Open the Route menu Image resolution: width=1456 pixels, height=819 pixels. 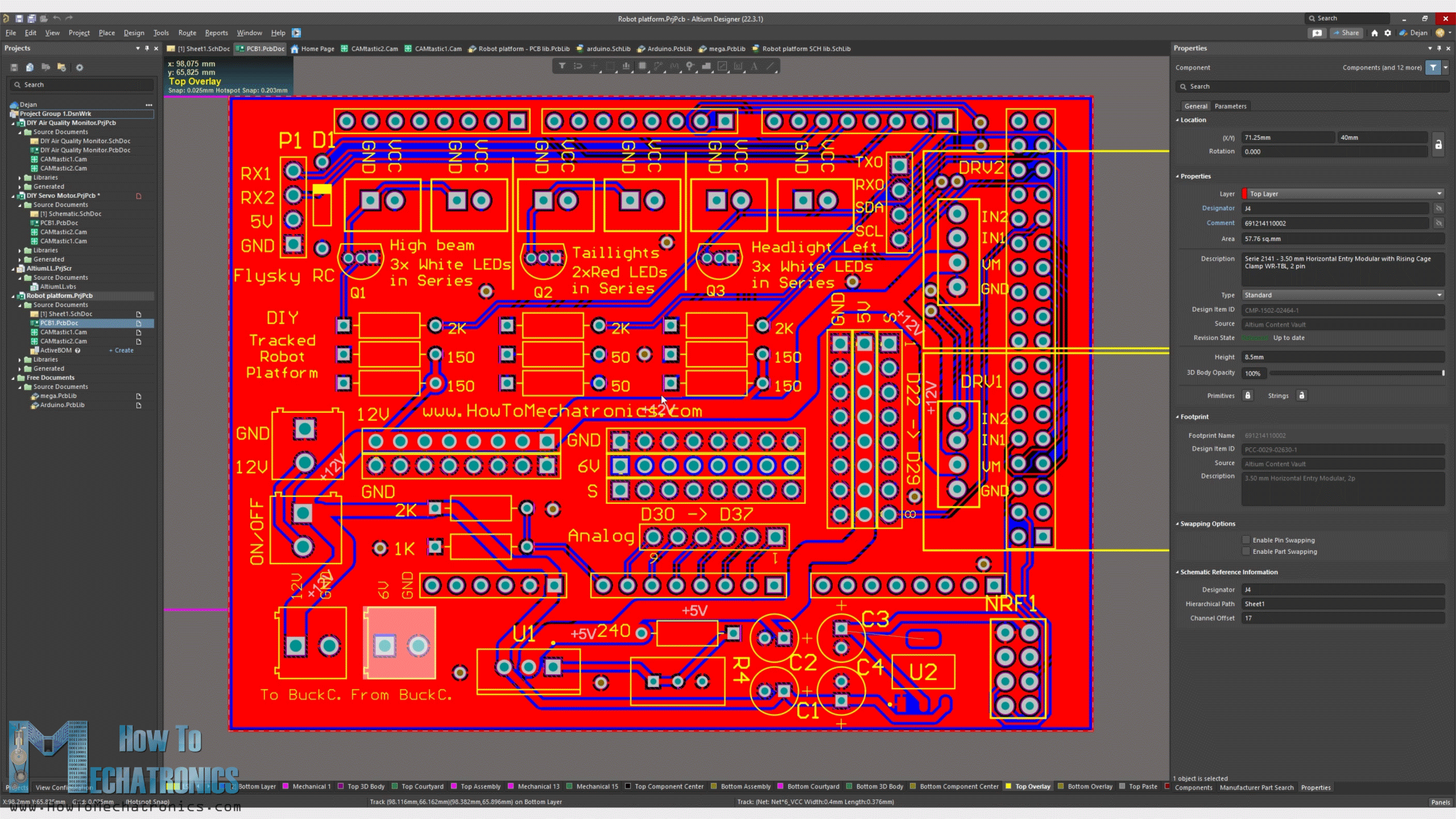click(x=187, y=33)
